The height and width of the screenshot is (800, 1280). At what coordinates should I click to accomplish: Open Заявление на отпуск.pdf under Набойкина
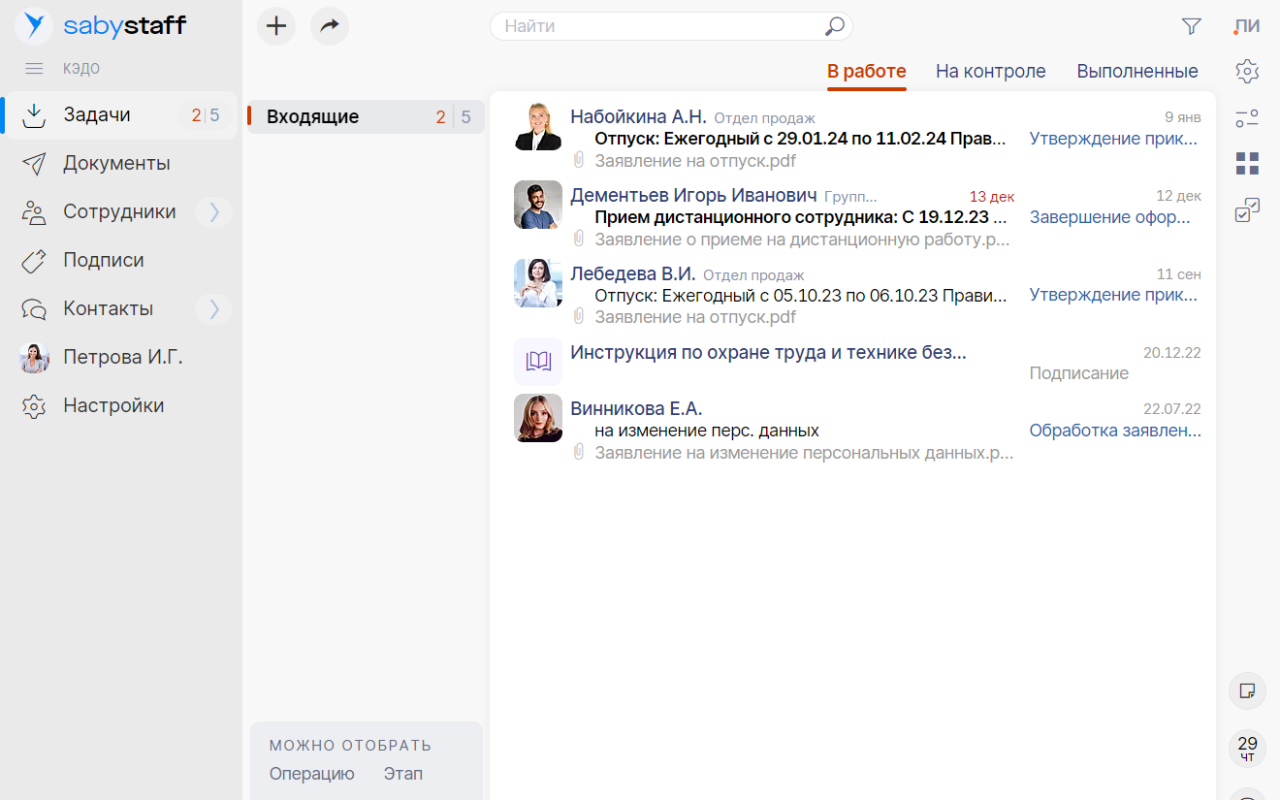click(x=695, y=161)
